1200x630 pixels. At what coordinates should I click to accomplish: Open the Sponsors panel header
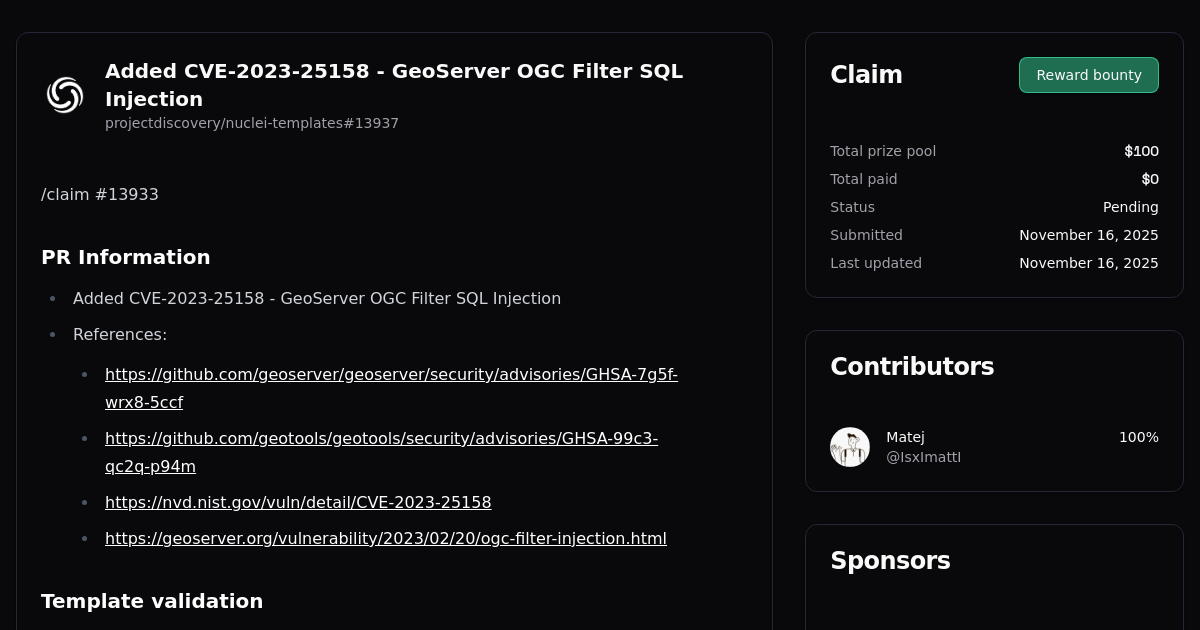[x=890, y=561]
